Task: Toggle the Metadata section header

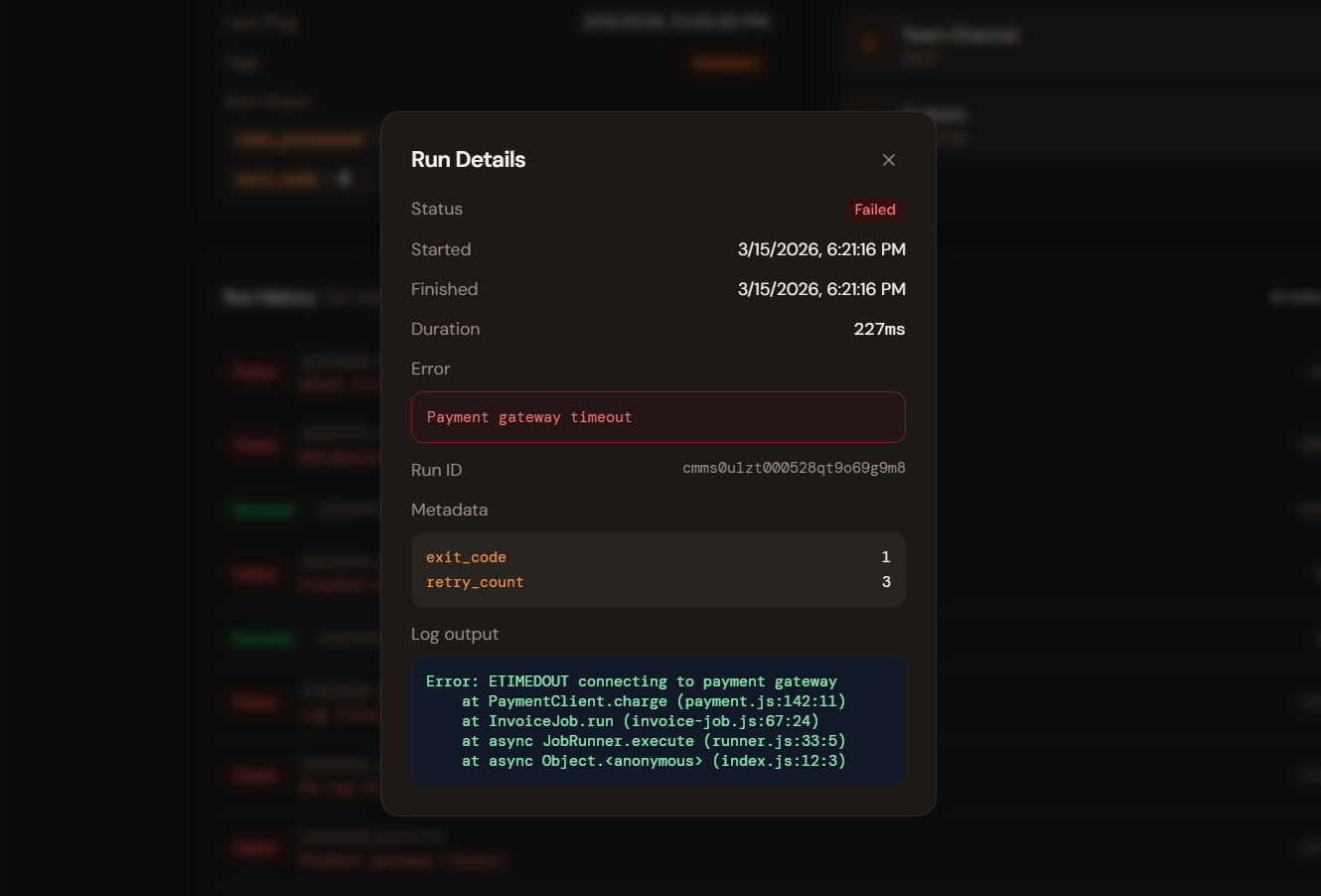Action: tap(449, 509)
